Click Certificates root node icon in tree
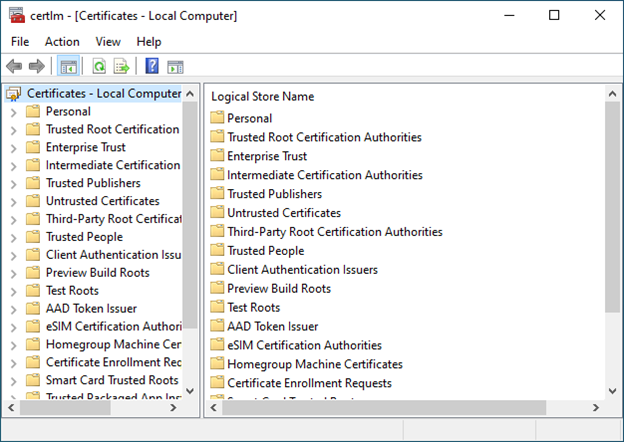The image size is (624, 442). tap(14, 93)
